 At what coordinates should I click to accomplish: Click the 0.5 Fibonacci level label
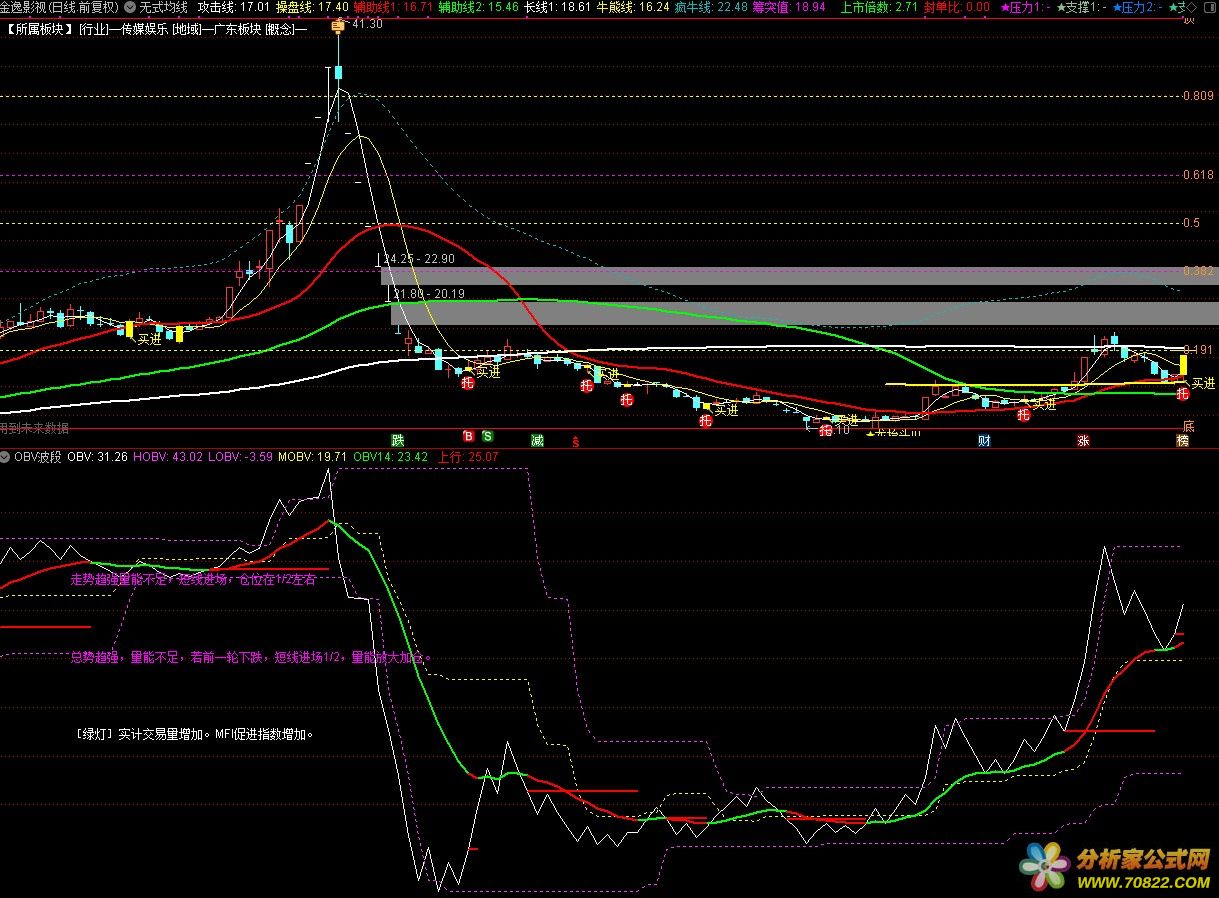[1191, 223]
